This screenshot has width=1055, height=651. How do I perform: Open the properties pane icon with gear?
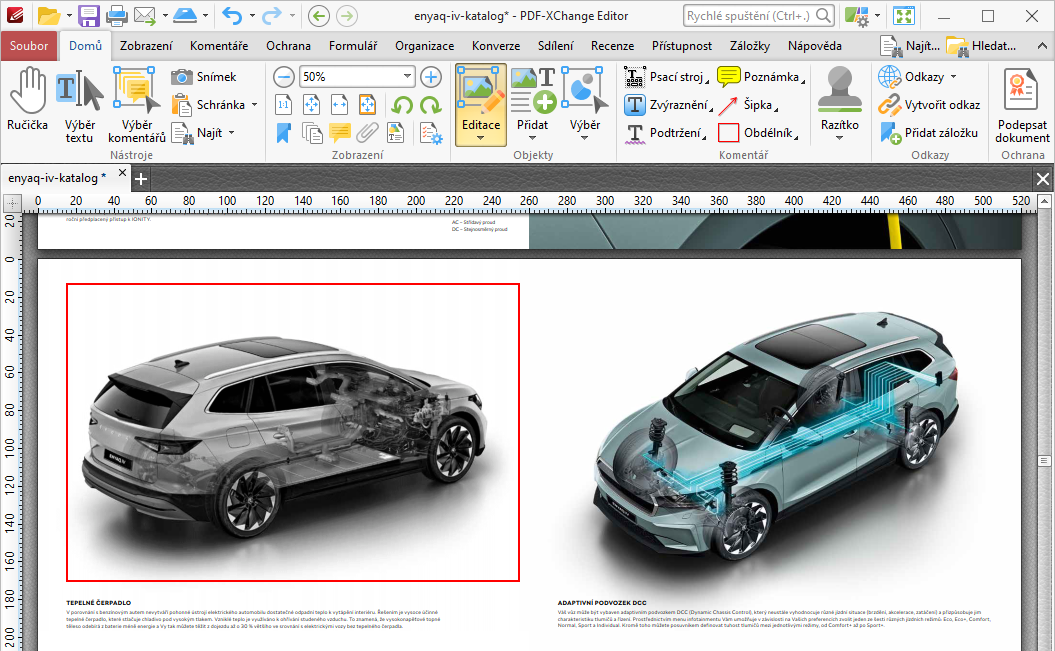coord(431,133)
